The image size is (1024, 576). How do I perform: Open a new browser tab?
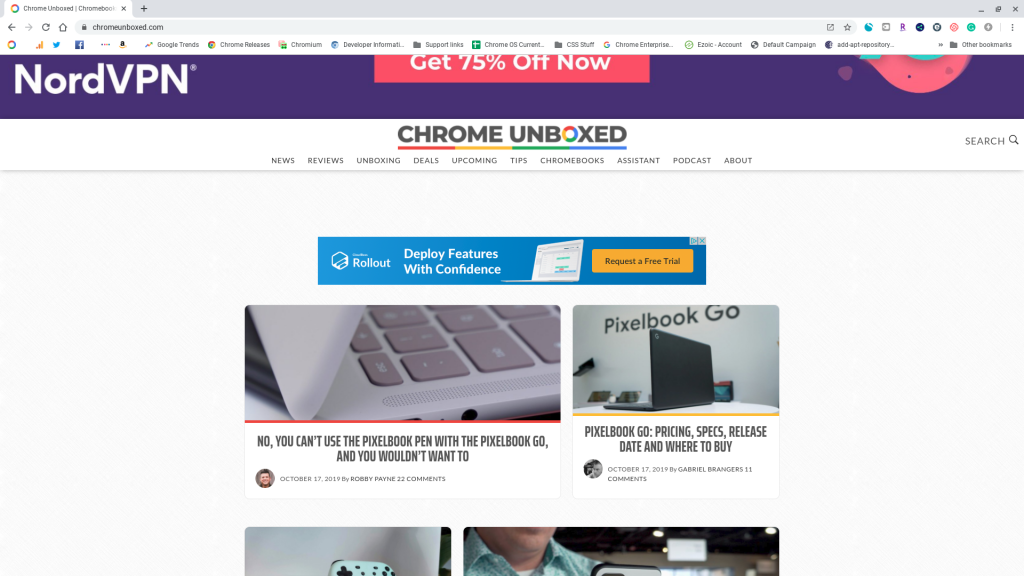tap(144, 8)
